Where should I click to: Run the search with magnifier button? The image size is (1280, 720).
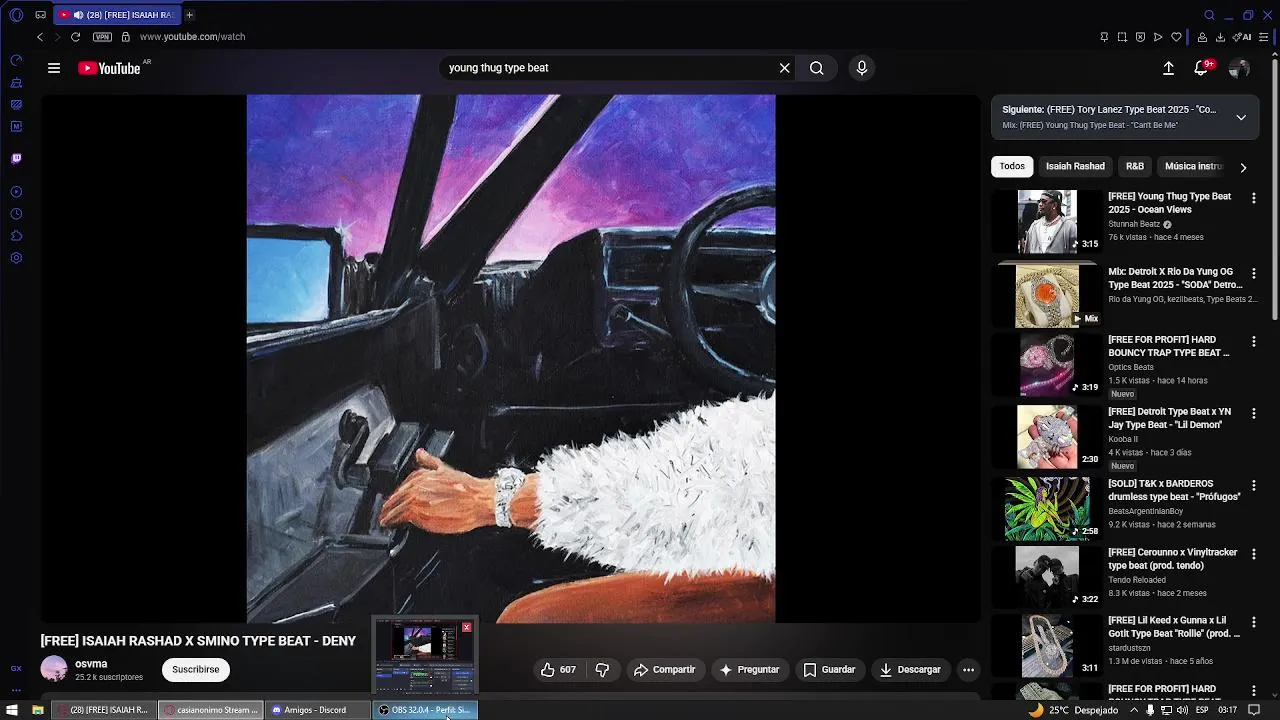pyautogui.click(x=817, y=68)
